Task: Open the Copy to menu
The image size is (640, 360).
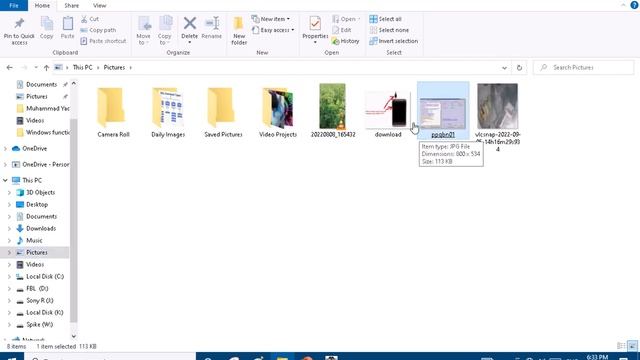Action: 165,30
